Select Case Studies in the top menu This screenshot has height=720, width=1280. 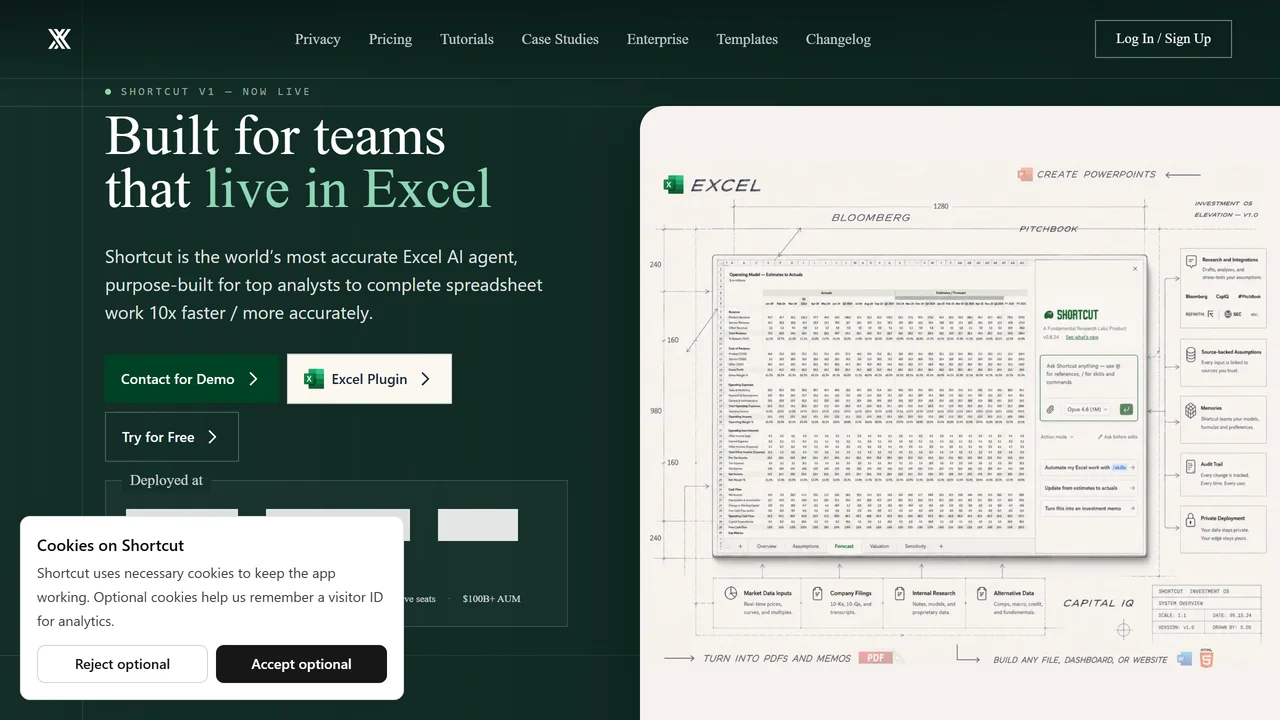(x=560, y=39)
